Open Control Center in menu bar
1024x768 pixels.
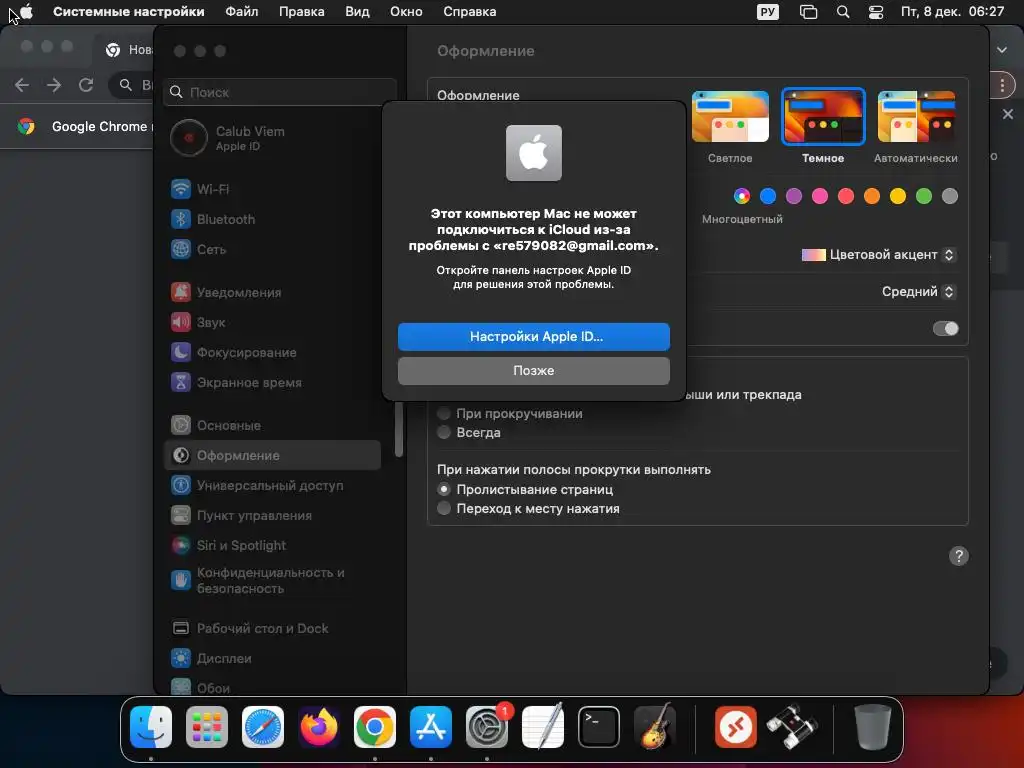point(876,12)
